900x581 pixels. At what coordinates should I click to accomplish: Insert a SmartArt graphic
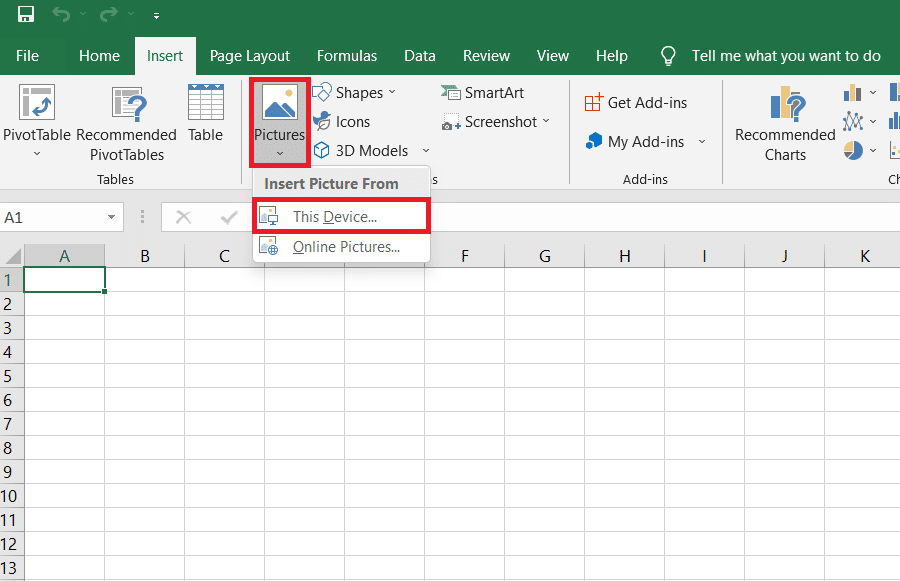[x=483, y=92]
